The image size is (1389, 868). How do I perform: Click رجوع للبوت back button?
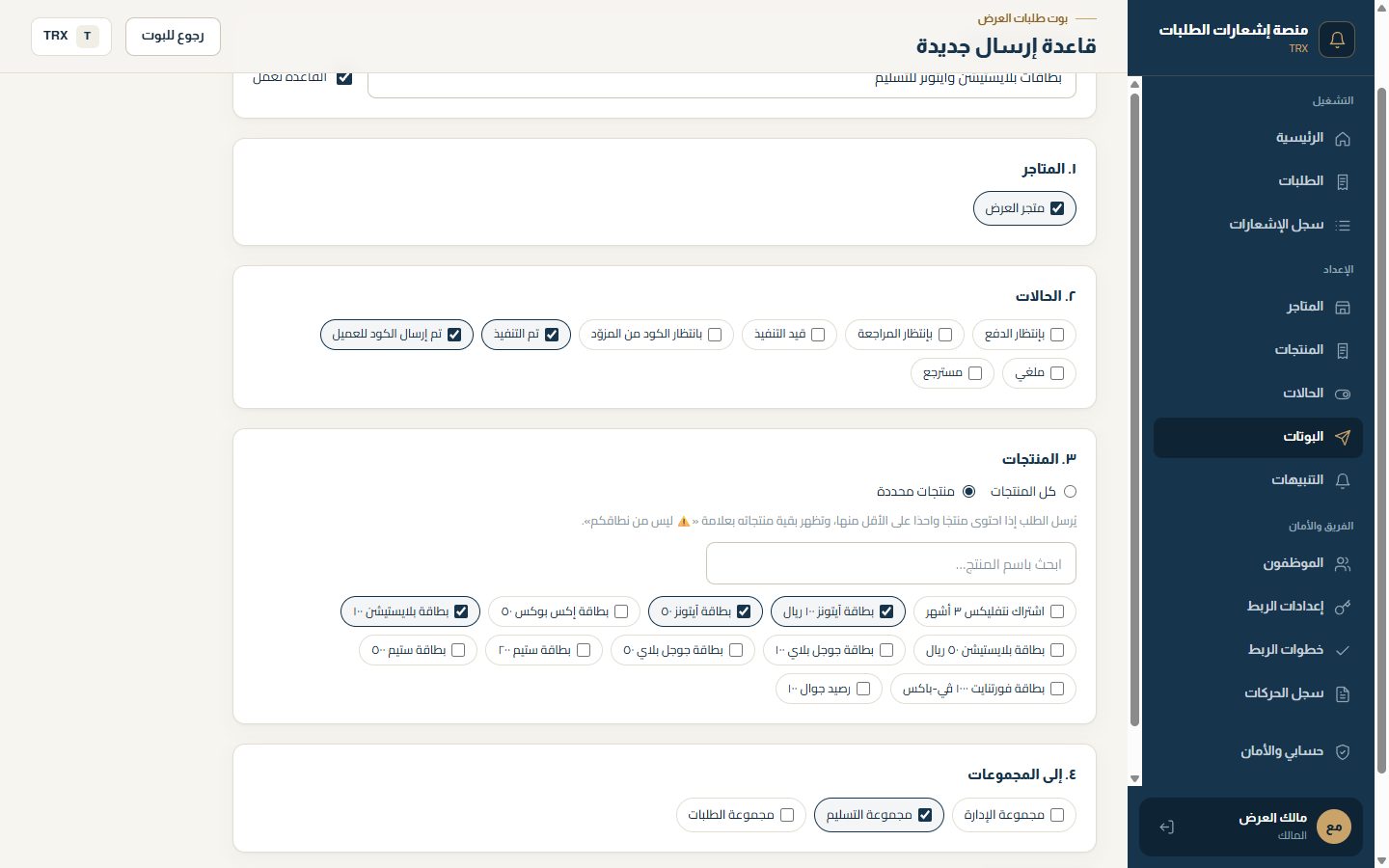(x=173, y=37)
